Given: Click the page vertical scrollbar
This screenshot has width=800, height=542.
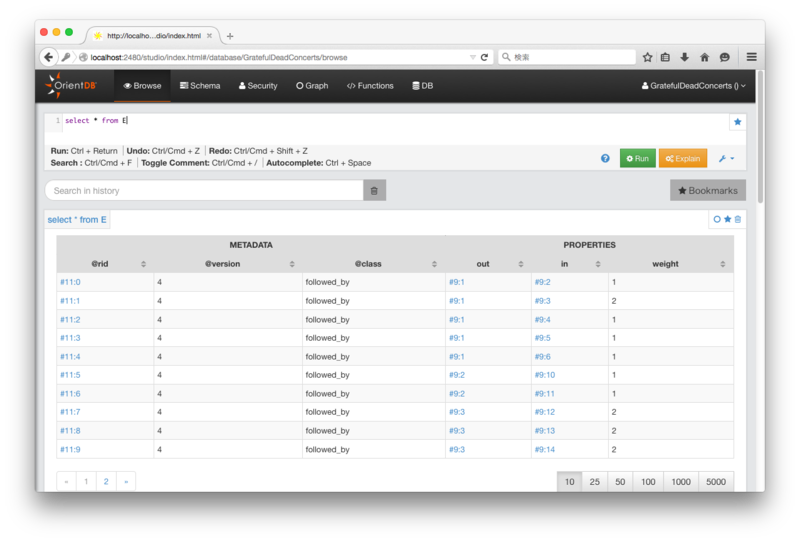Looking at the screenshot, I should click(760, 138).
